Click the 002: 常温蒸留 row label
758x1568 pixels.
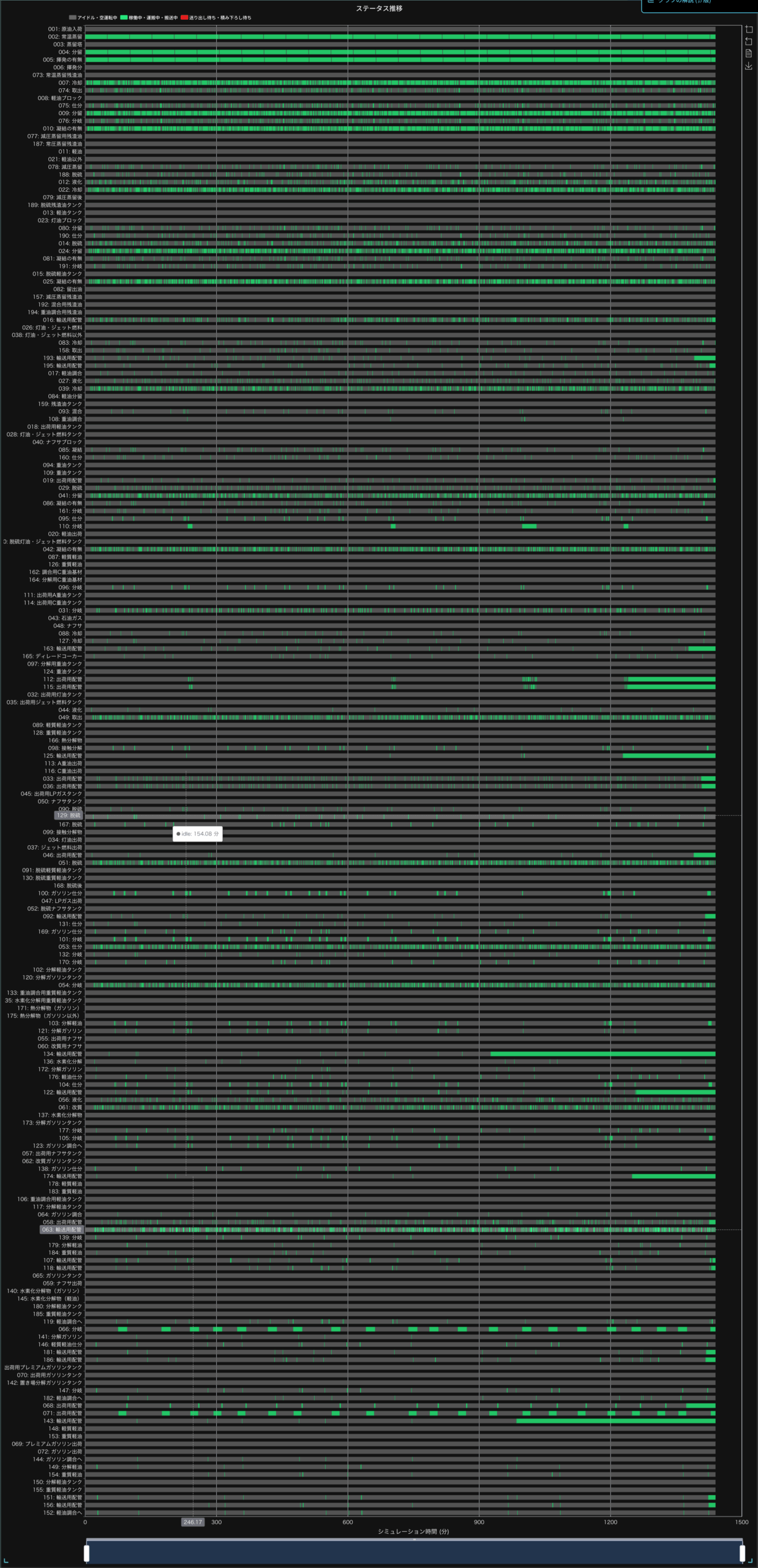(65, 37)
